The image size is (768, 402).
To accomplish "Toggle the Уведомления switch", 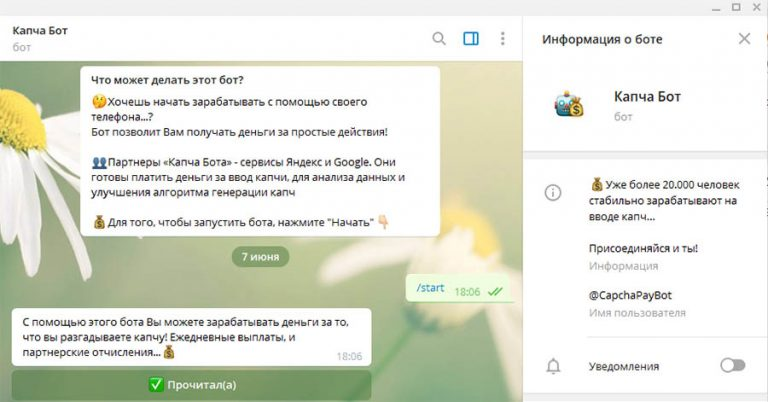I will point(733,365).
